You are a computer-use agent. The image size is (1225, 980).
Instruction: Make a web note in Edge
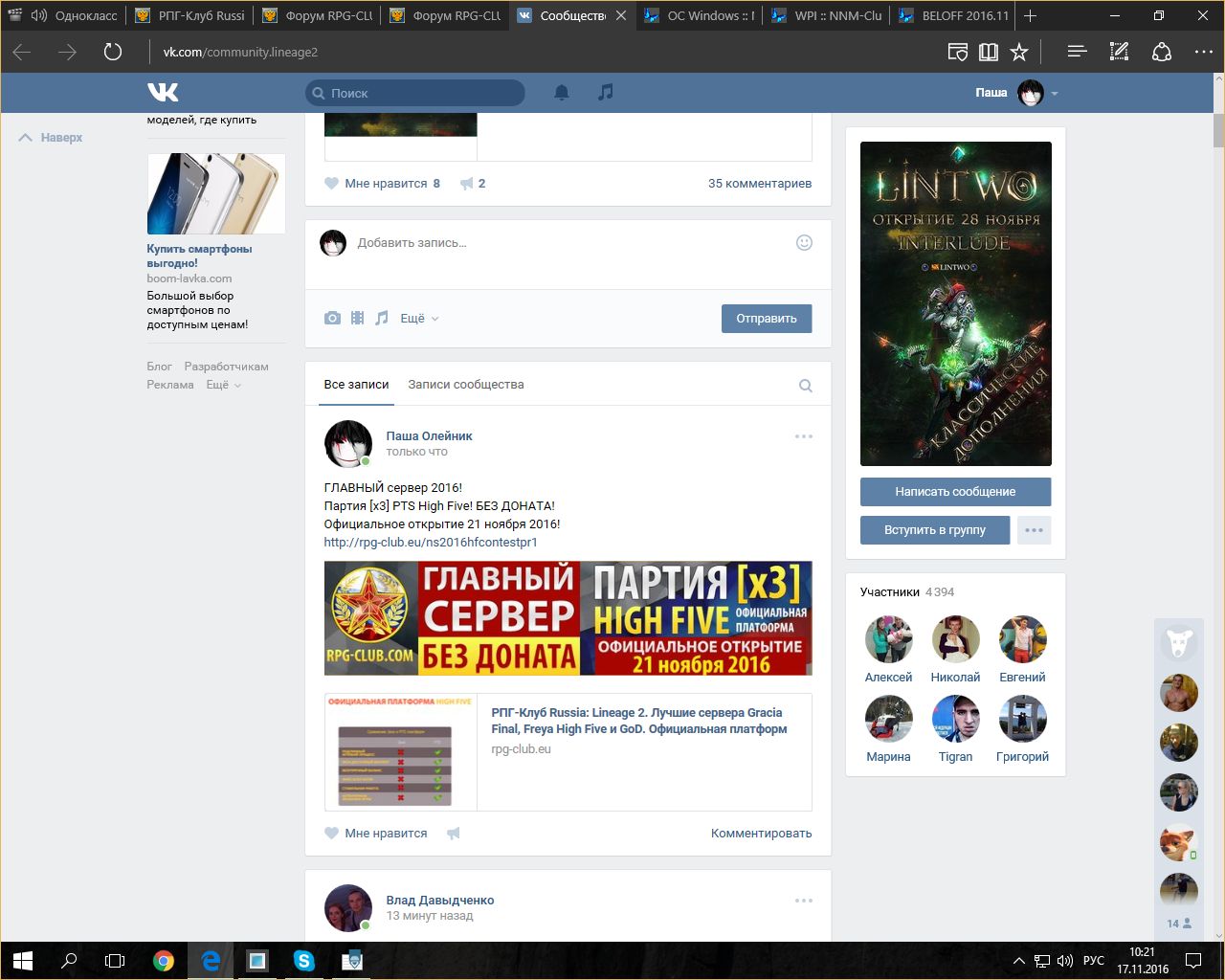[x=1119, y=52]
